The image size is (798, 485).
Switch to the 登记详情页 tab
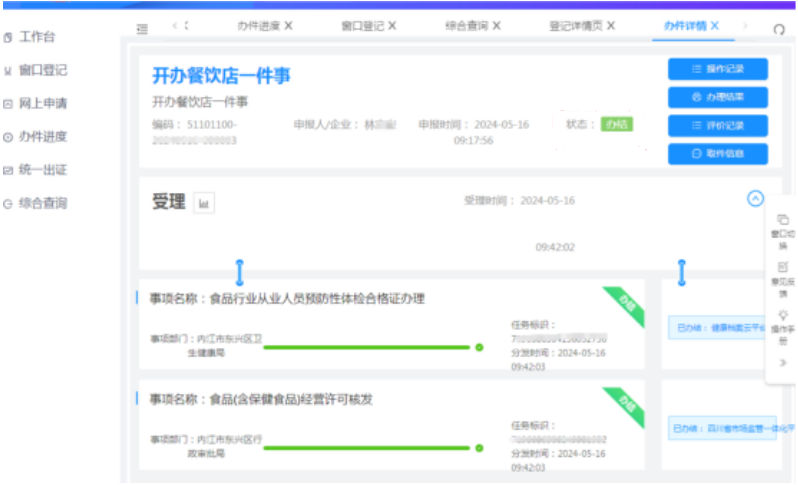click(x=575, y=25)
